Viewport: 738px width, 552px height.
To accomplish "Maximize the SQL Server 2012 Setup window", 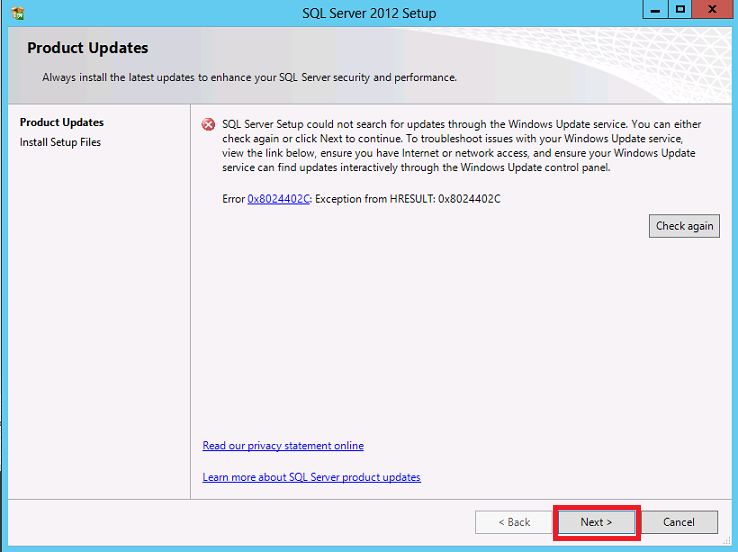I will (x=680, y=9).
